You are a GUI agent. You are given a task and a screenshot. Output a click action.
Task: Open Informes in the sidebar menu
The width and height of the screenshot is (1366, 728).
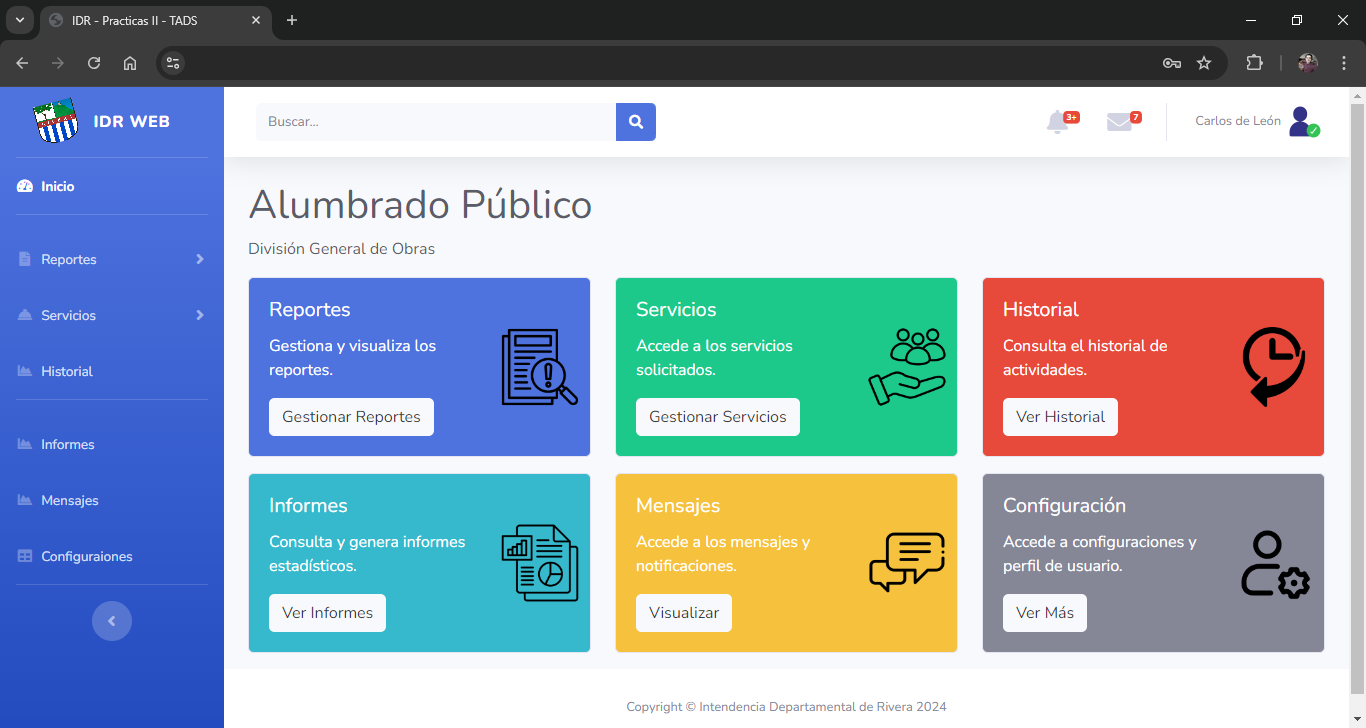(x=67, y=444)
